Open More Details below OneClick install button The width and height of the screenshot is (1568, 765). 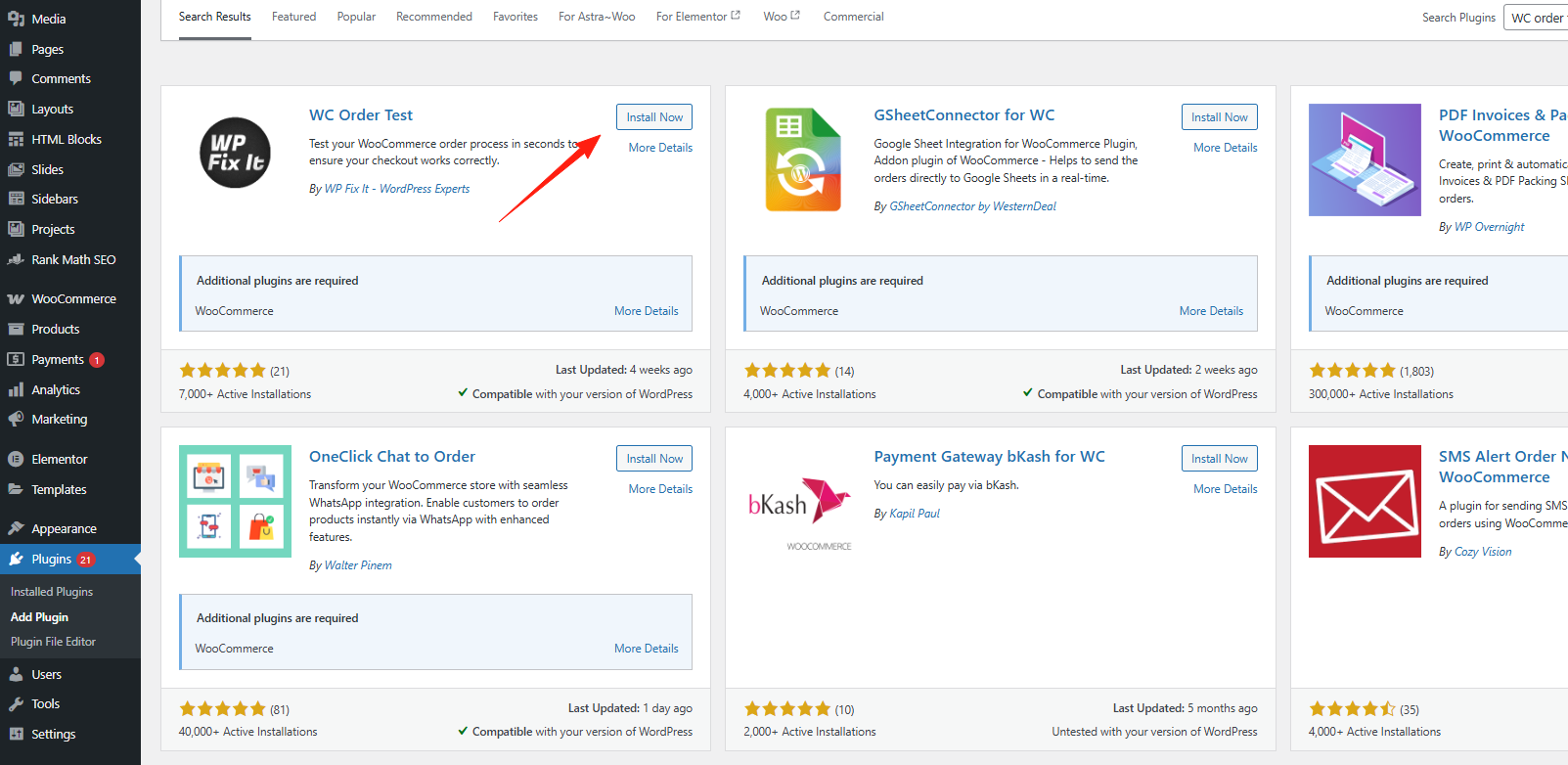[660, 489]
